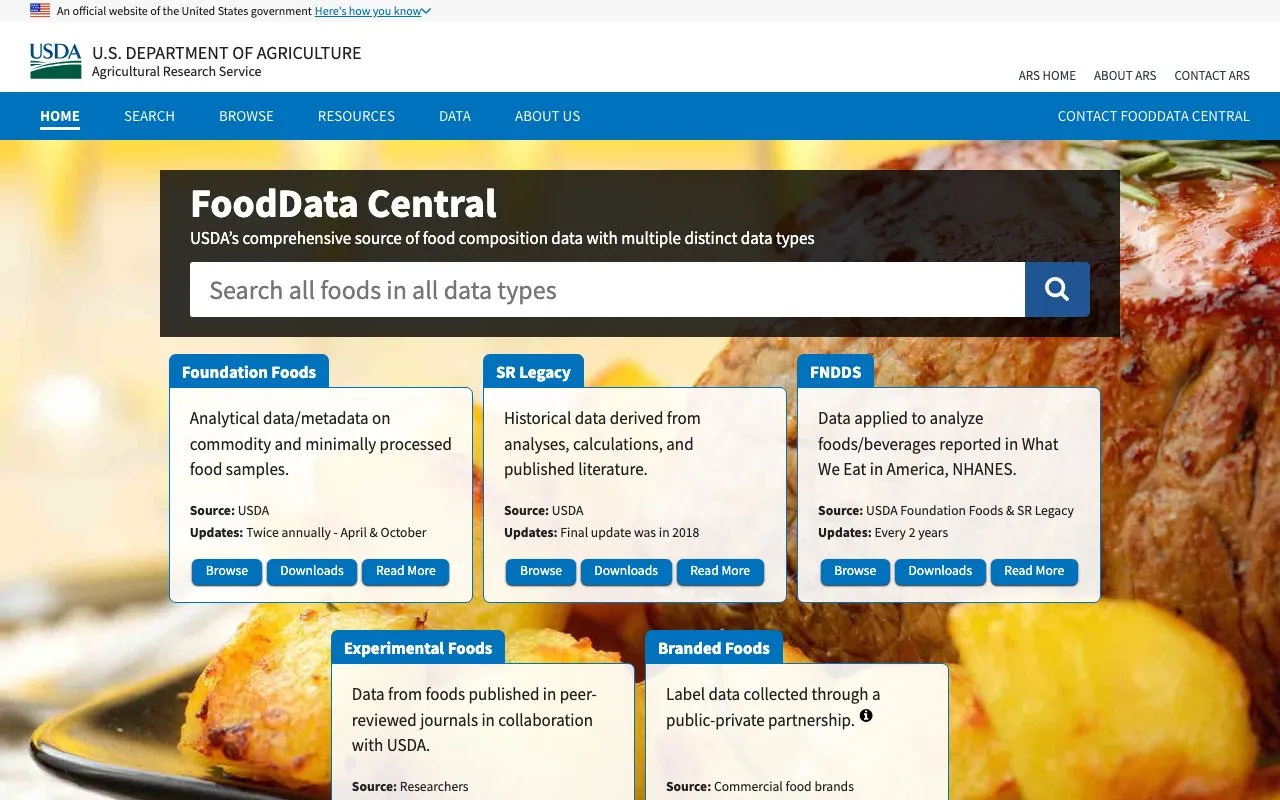Open the BROWSE nav item
This screenshot has width=1280, height=800.
point(246,116)
